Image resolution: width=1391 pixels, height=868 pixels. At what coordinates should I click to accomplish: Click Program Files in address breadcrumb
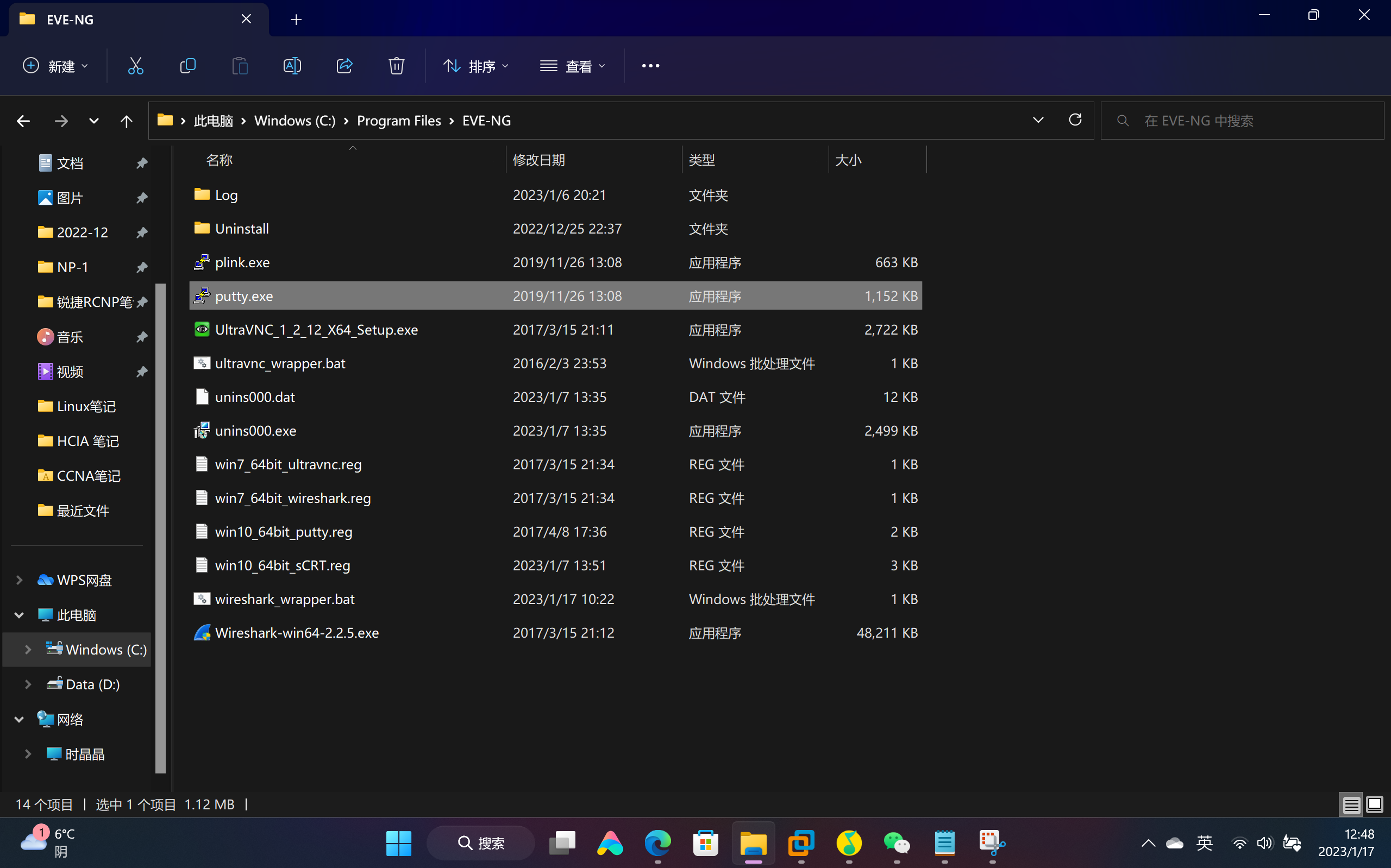pos(398,121)
